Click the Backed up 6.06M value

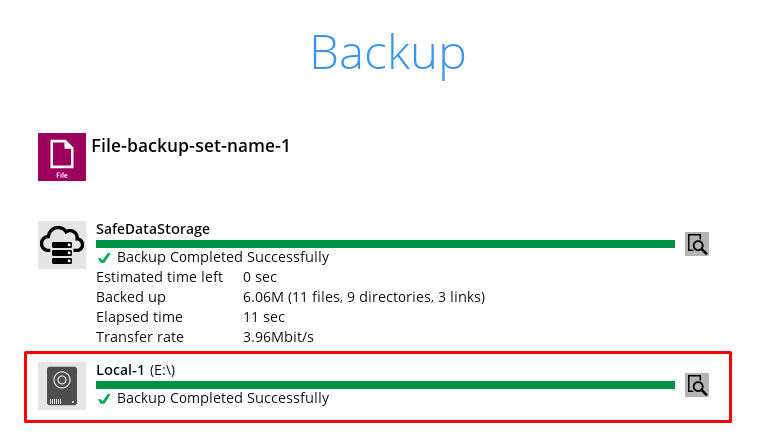tap(363, 297)
